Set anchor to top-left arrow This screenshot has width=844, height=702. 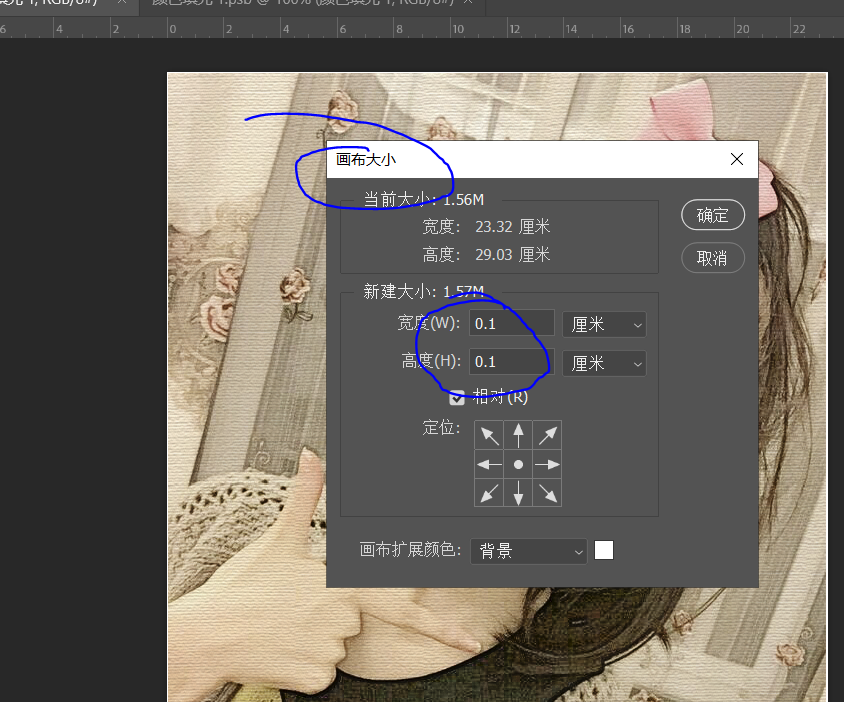(489, 435)
